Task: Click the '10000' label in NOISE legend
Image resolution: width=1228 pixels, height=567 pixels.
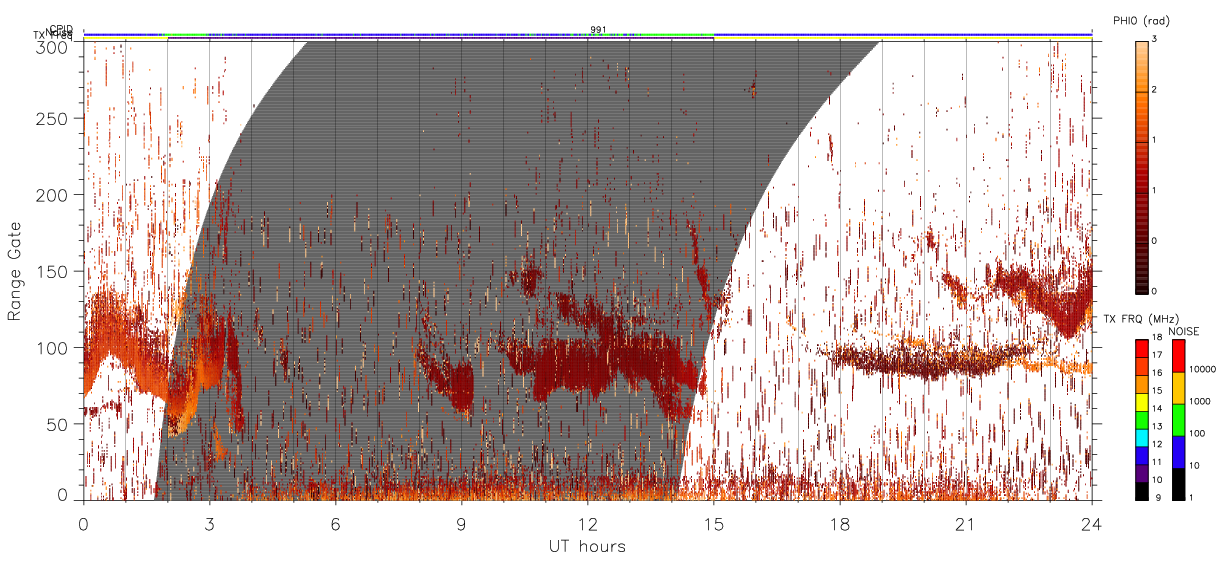Action: [1203, 369]
